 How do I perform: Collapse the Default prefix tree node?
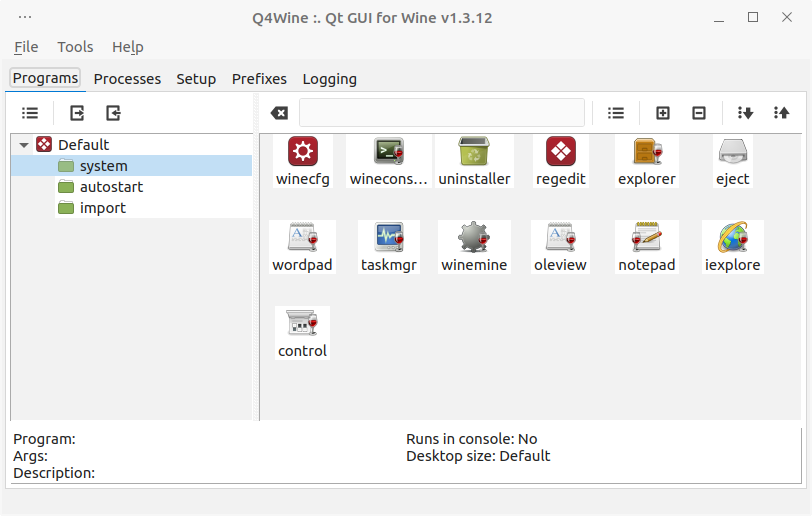point(24,145)
